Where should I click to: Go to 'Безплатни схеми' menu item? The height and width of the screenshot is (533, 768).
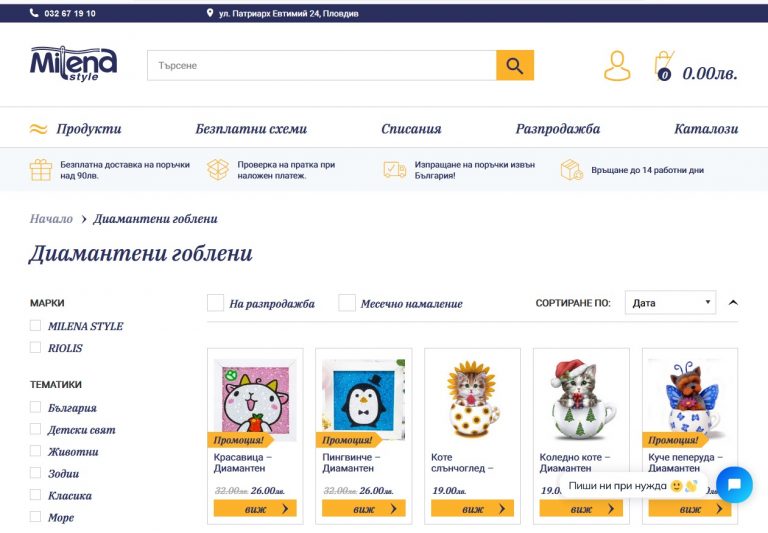tap(251, 129)
